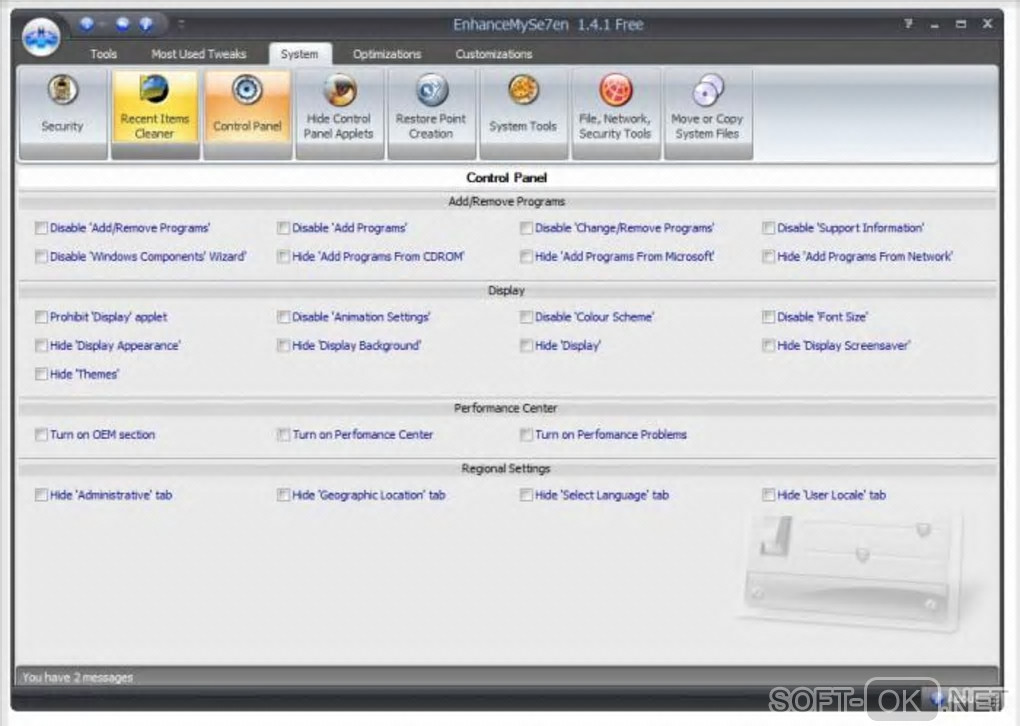
Task: Open Restore Point Creation
Action: (x=431, y=113)
